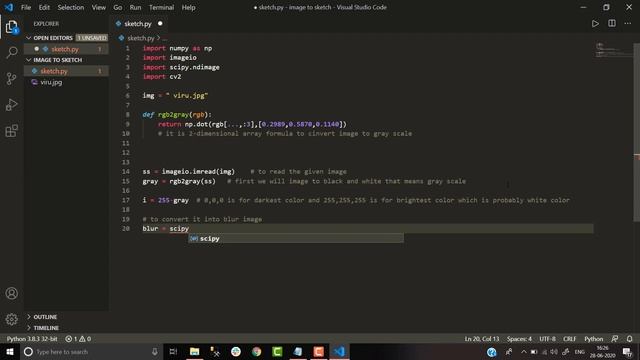The width and height of the screenshot is (640, 360).
Task: Open the Search view in activity bar
Action: 11,52
